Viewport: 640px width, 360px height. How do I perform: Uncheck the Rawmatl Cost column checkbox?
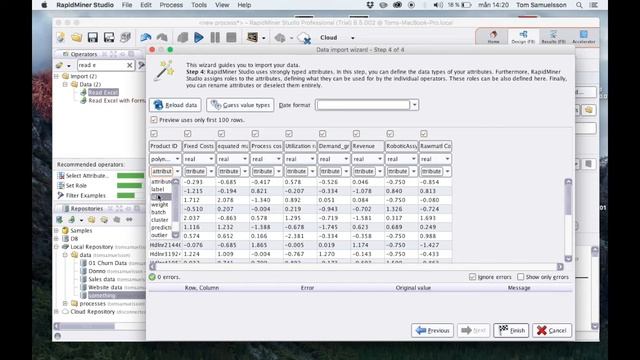424,133
